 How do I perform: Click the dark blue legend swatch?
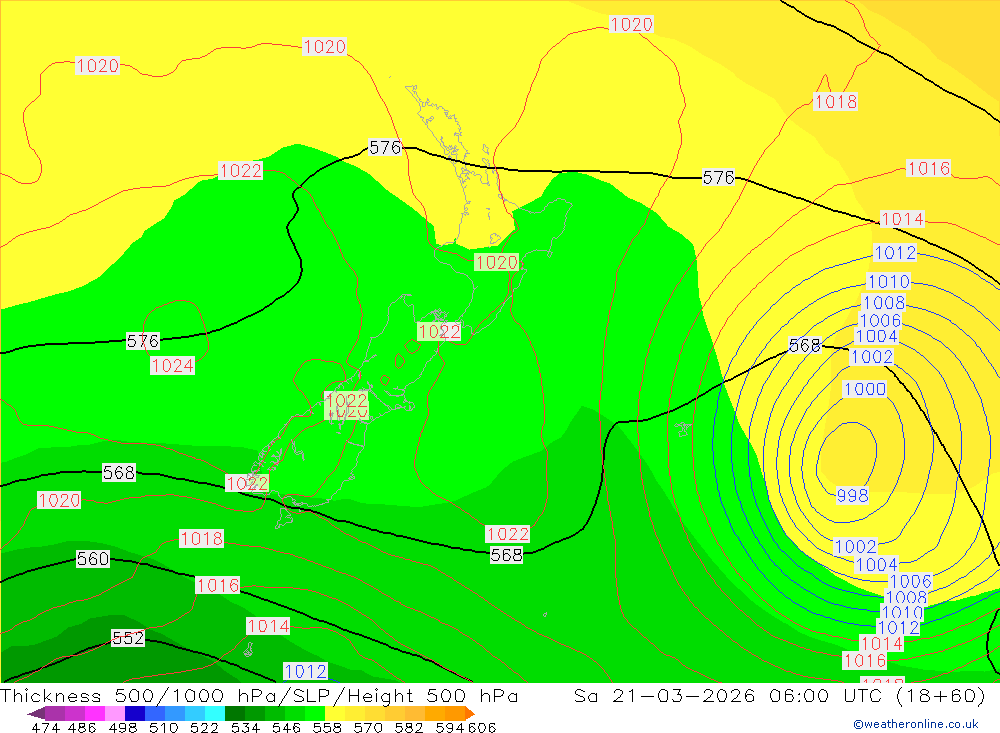tap(135, 713)
